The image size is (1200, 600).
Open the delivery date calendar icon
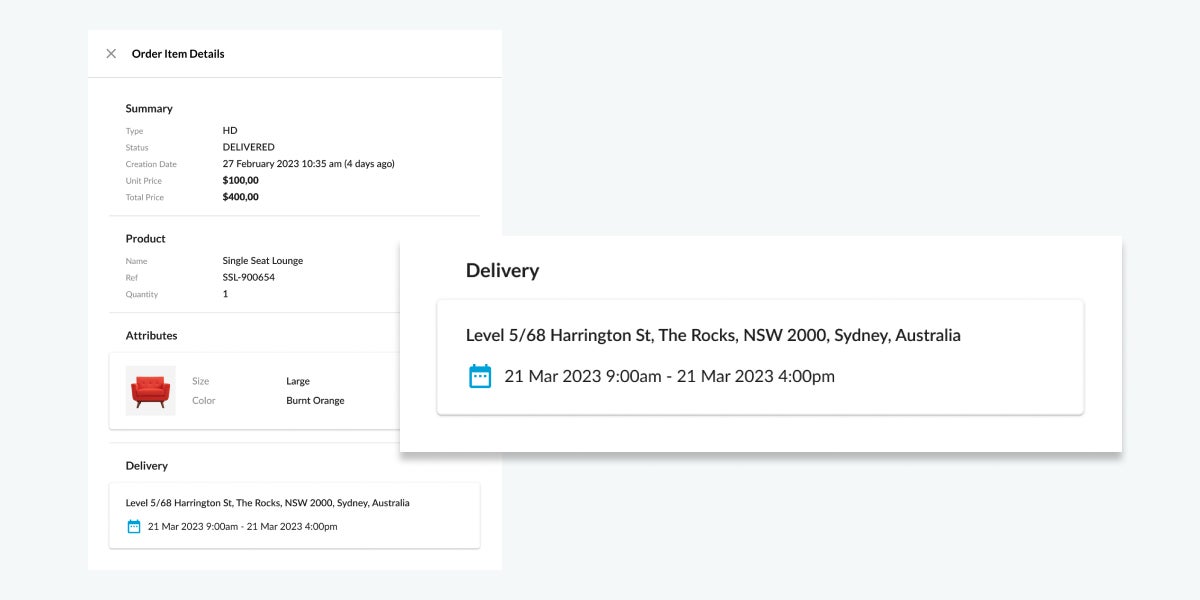coord(133,525)
